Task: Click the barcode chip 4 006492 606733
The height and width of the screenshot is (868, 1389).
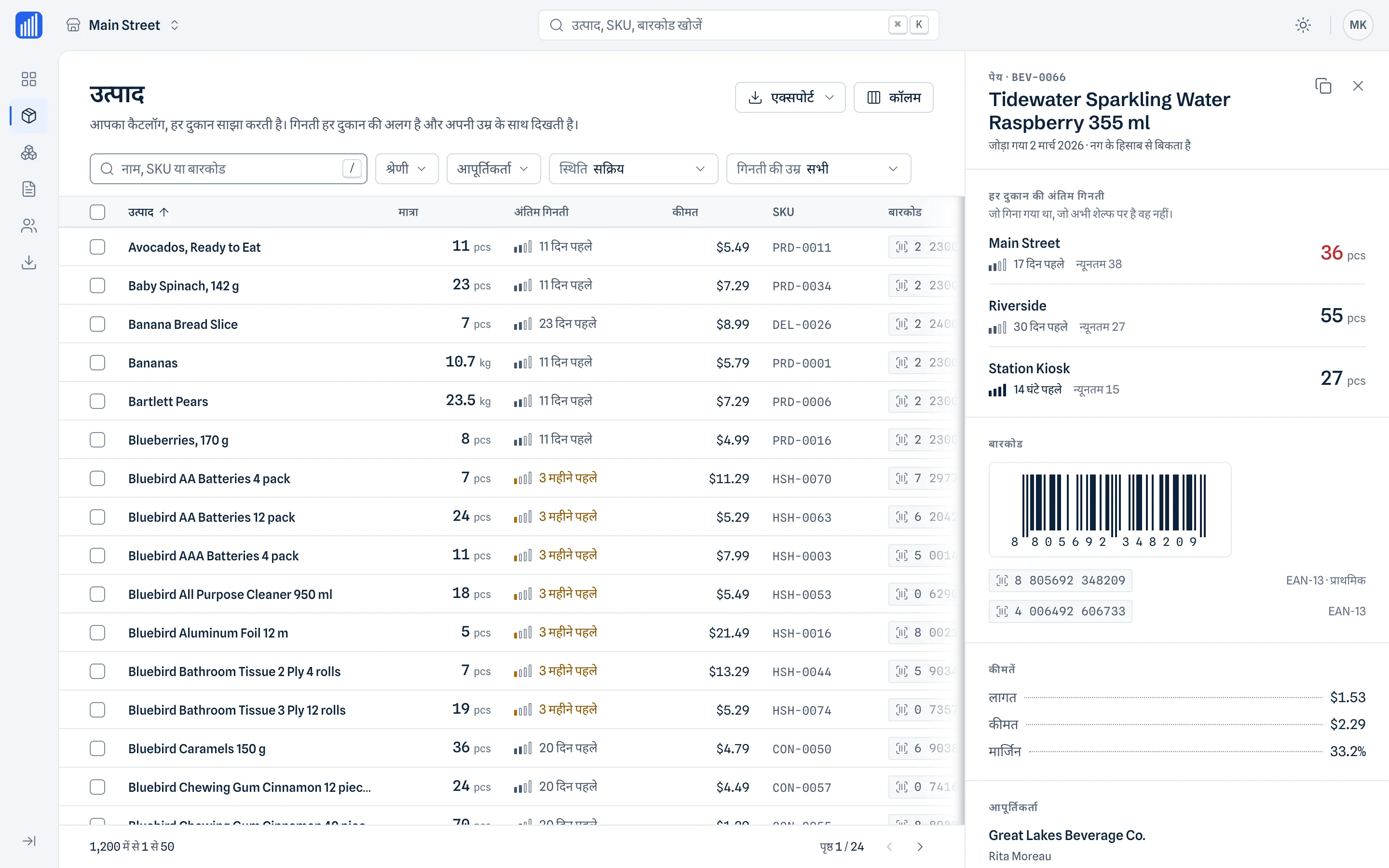Action: click(x=1060, y=611)
